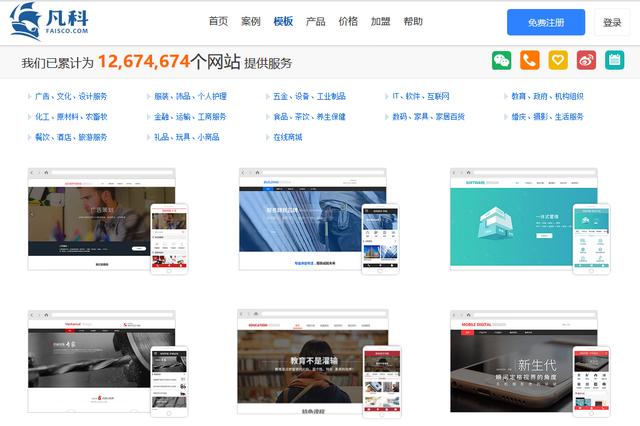This screenshot has height=426, width=640.
Task: Open the grayscale mechanical drill template
Action: (x=108, y=363)
